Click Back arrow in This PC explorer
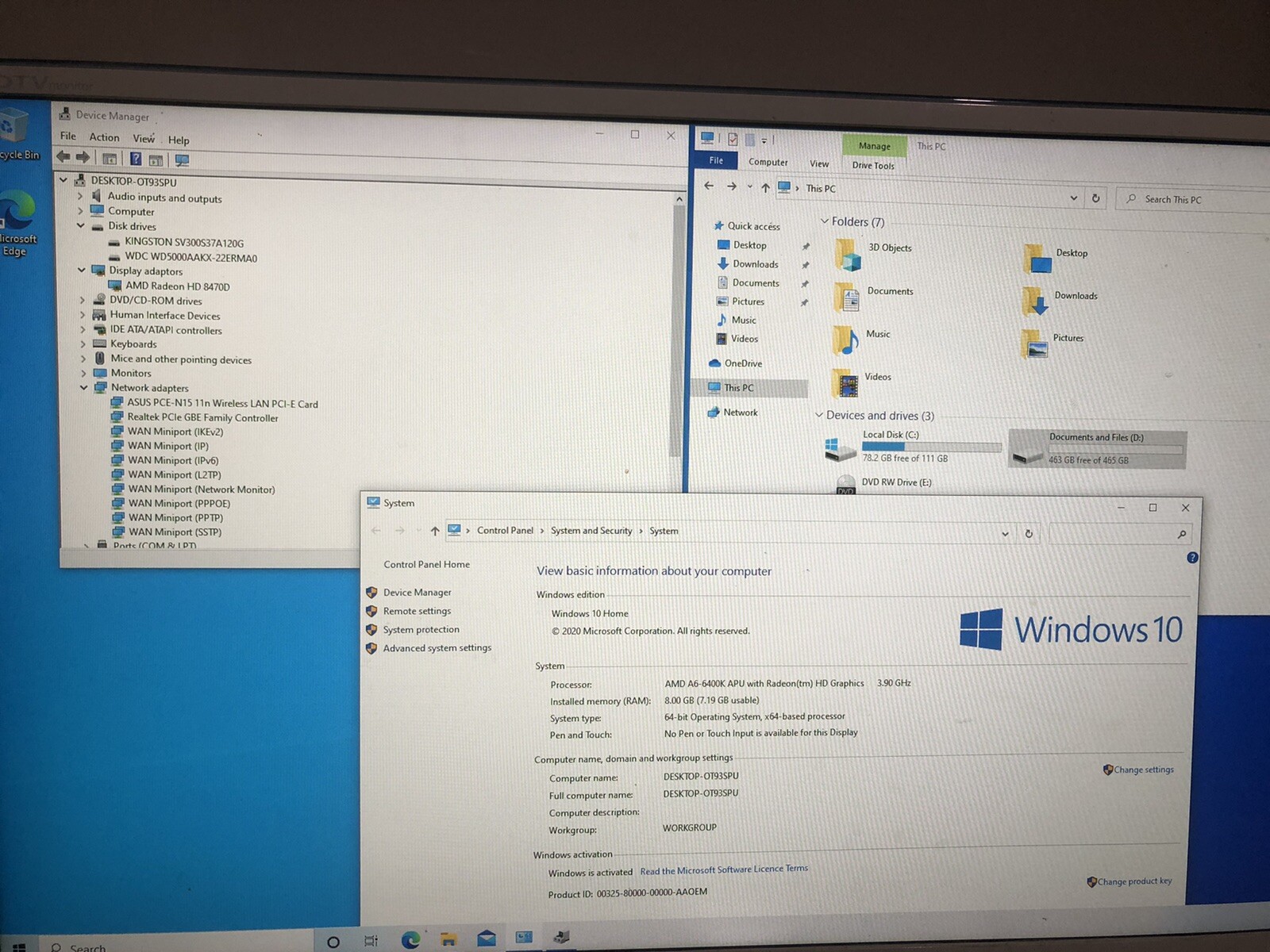 pyautogui.click(x=710, y=186)
